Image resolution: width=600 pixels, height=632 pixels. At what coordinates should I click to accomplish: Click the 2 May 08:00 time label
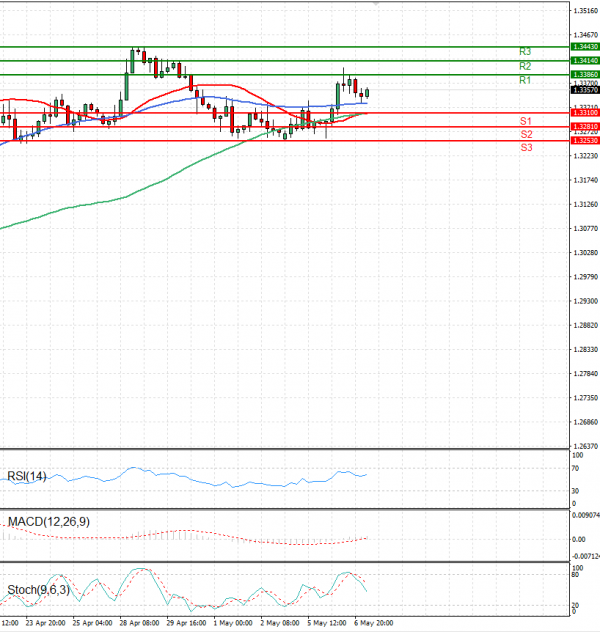280,623
